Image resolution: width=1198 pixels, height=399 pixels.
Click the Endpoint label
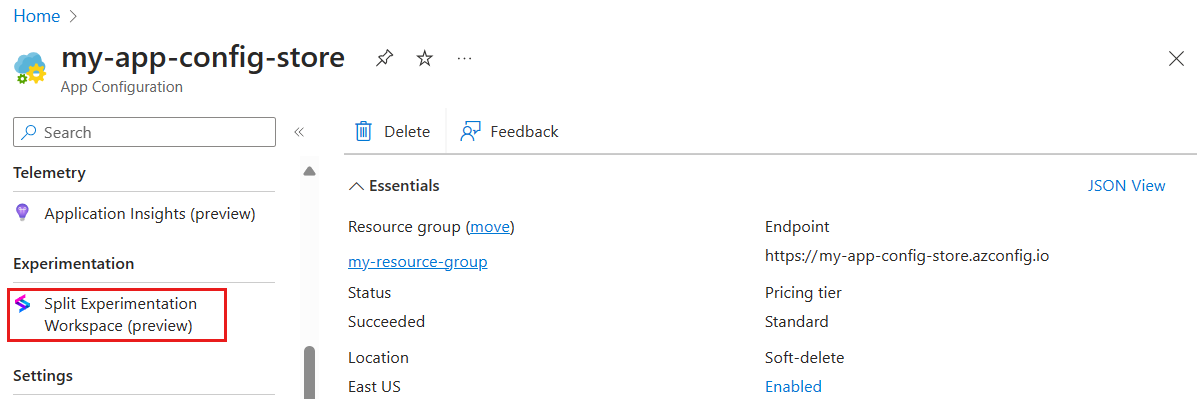797,227
